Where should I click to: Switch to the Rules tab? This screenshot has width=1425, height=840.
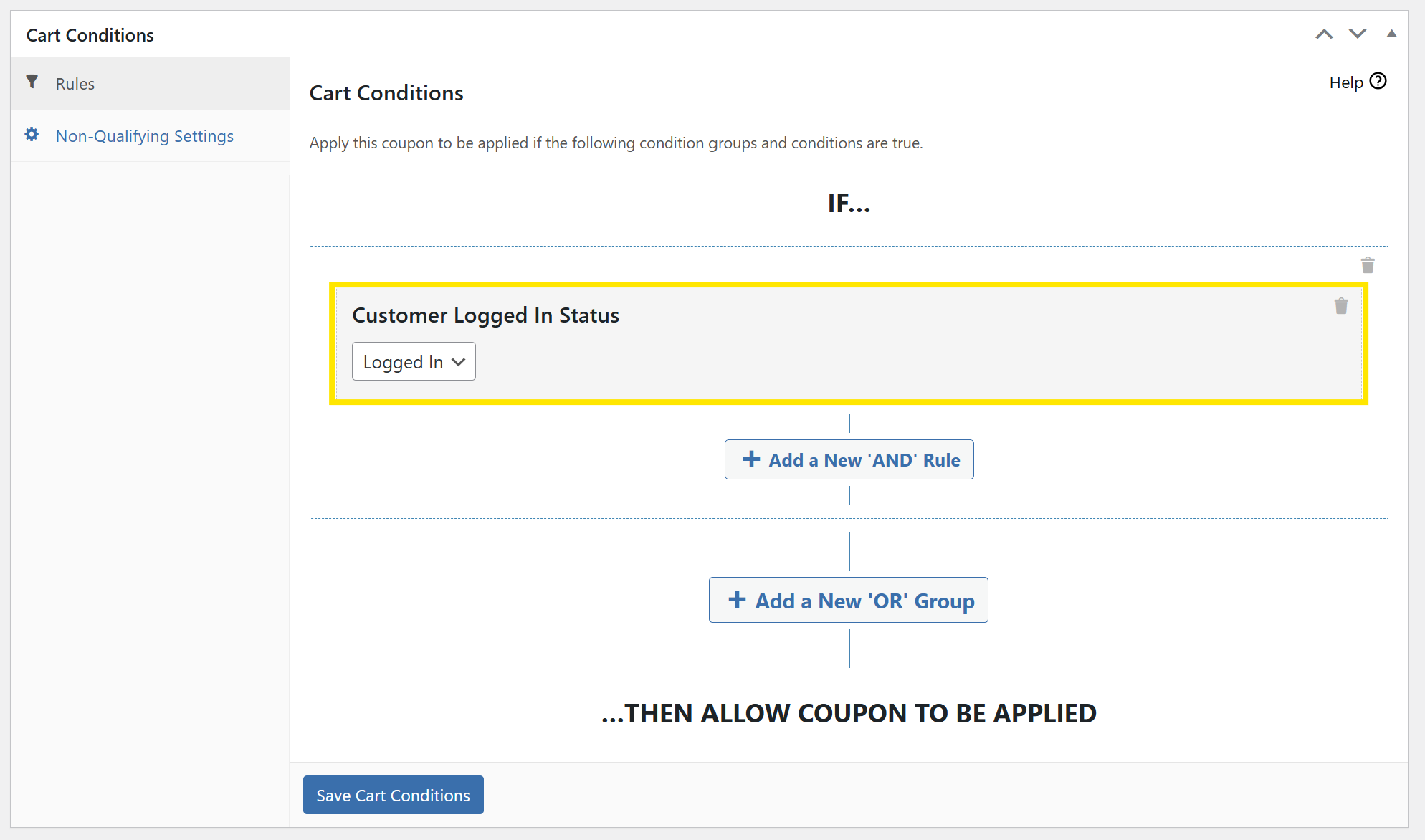75,84
